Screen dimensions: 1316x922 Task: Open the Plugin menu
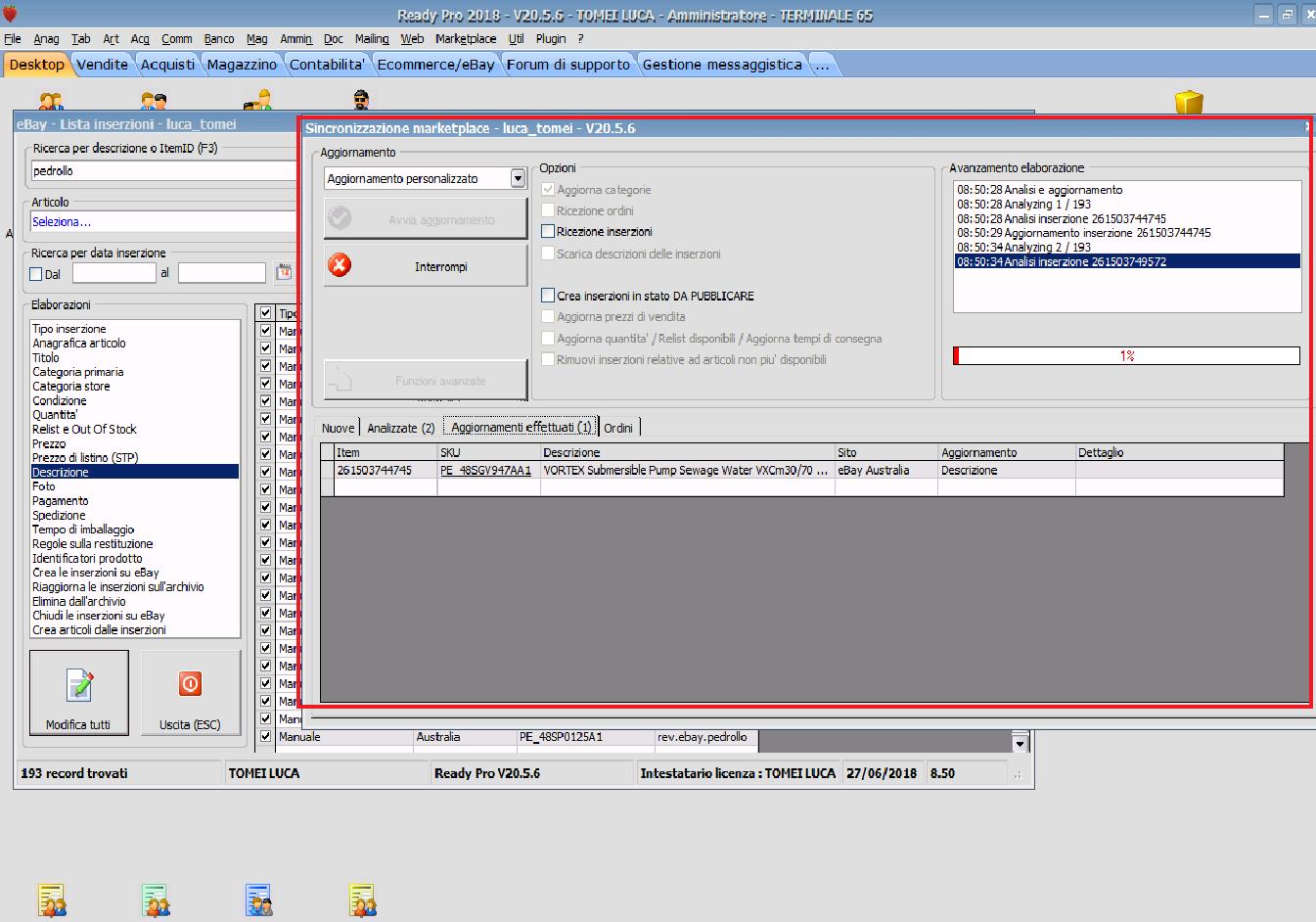coord(551,39)
